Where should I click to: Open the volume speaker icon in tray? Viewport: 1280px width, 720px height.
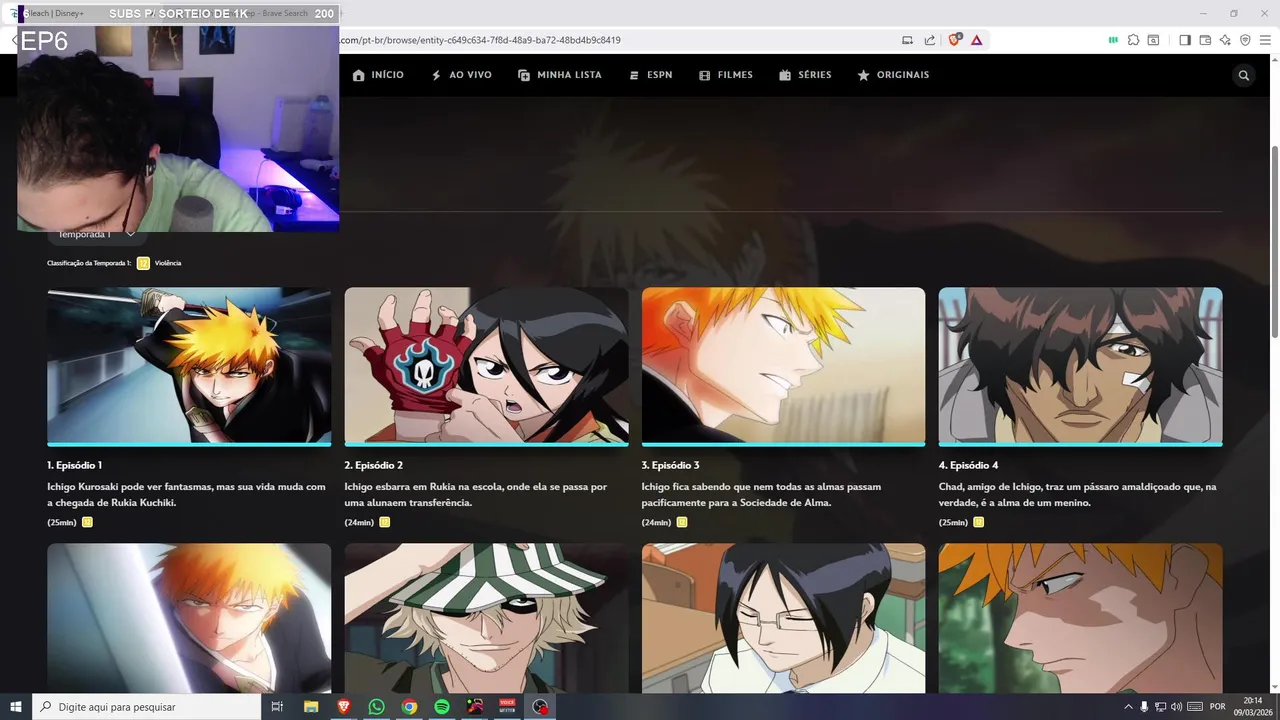pyautogui.click(x=1176, y=707)
